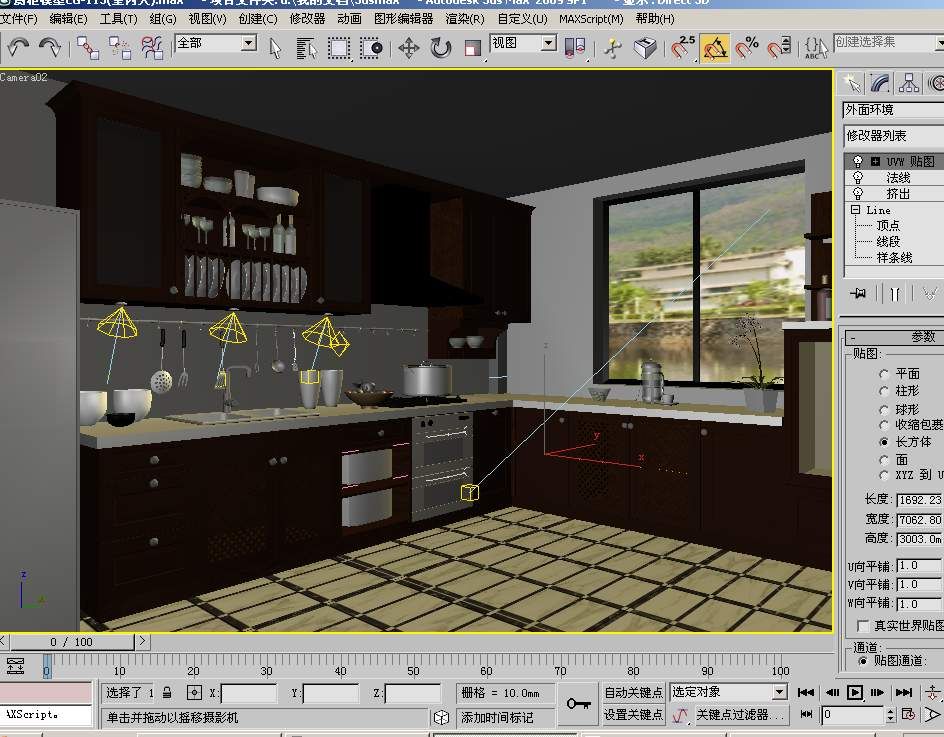
Task: Select 球形 mapping radio button
Action: (884, 409)
